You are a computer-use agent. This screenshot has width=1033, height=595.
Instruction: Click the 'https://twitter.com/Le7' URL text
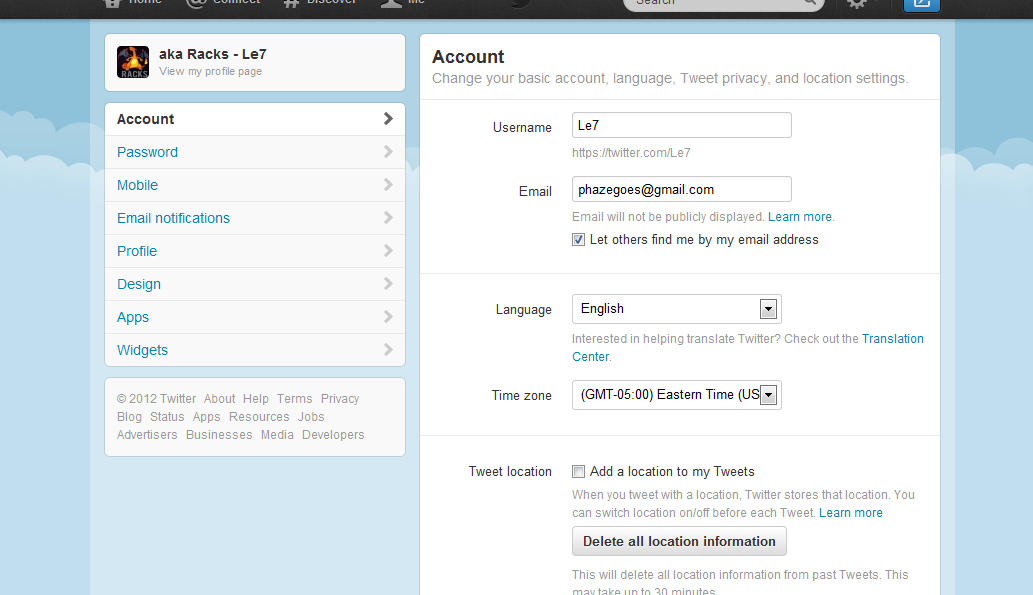click(631, 153)
